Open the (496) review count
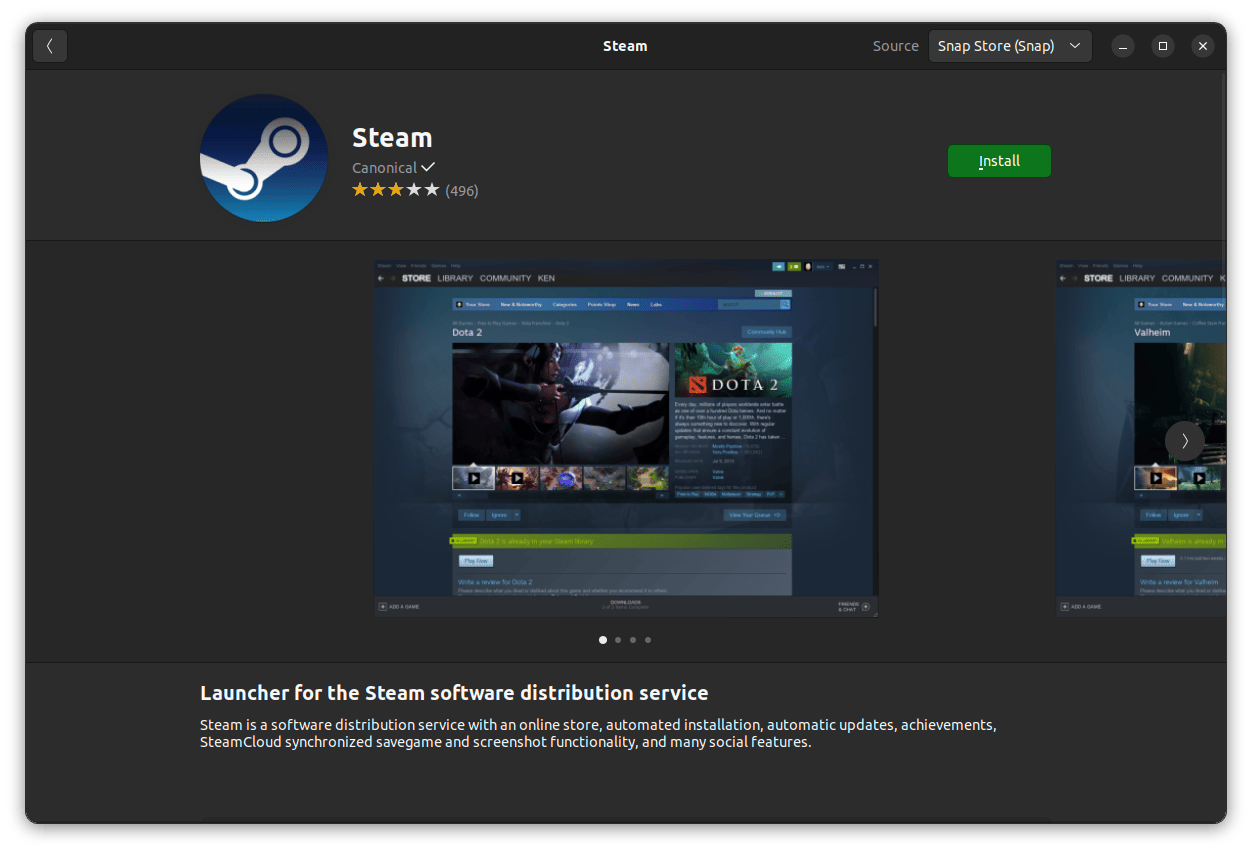 click(x=462, y=191)
